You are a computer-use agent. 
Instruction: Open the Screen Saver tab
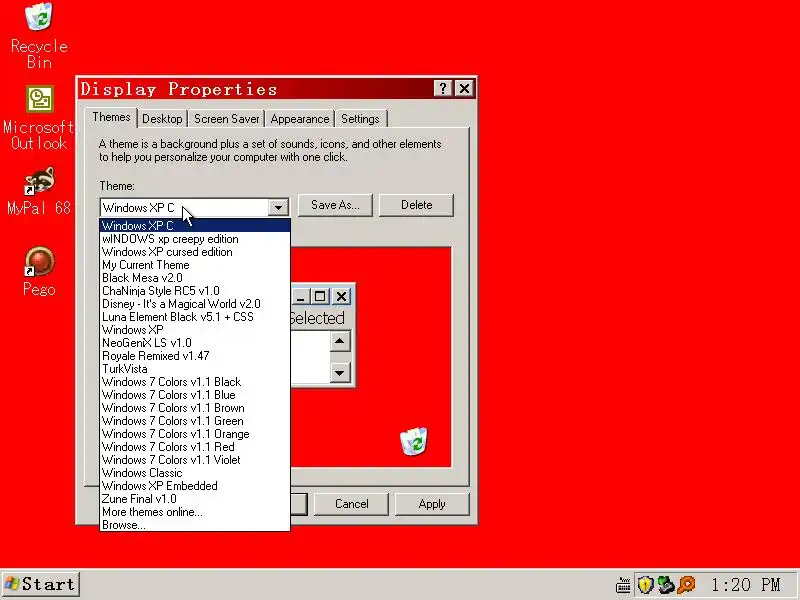pos(227,119)
